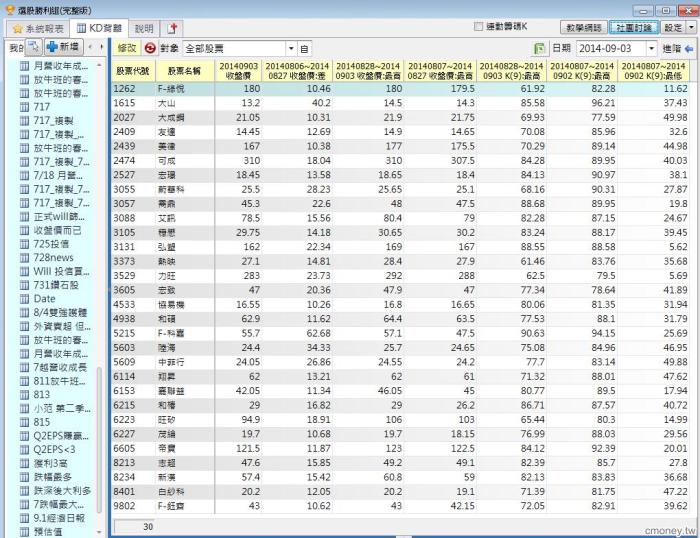Screen dimensions: 700x538
Task: Select the 外資賣超 list item
Action: [62, 326]
